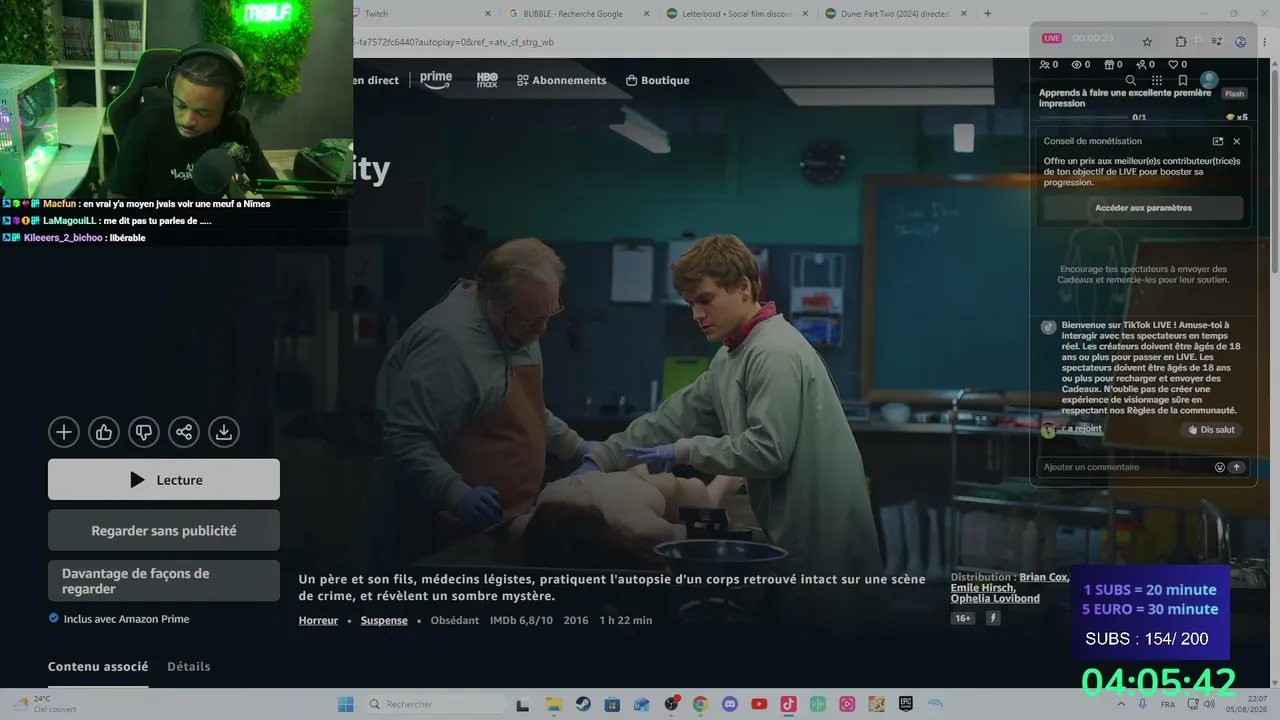Switch to the Letterboxd browser tab

(738, 13)
